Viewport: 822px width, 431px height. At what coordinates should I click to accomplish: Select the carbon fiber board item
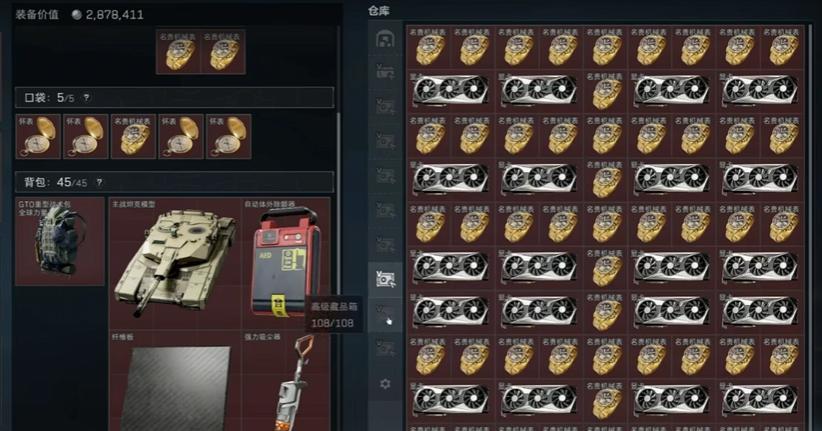click(x=176, y=381)
